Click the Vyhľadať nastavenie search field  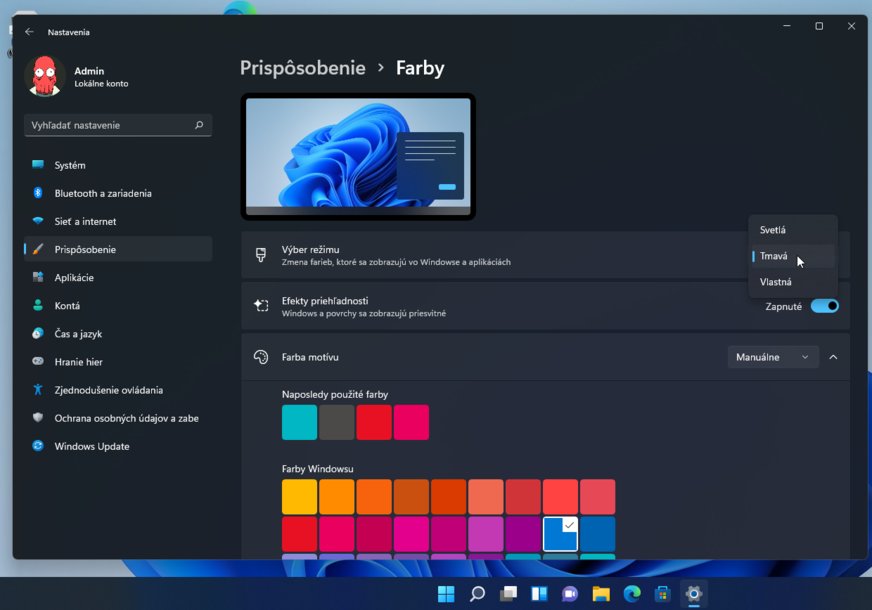coord(108,125)
